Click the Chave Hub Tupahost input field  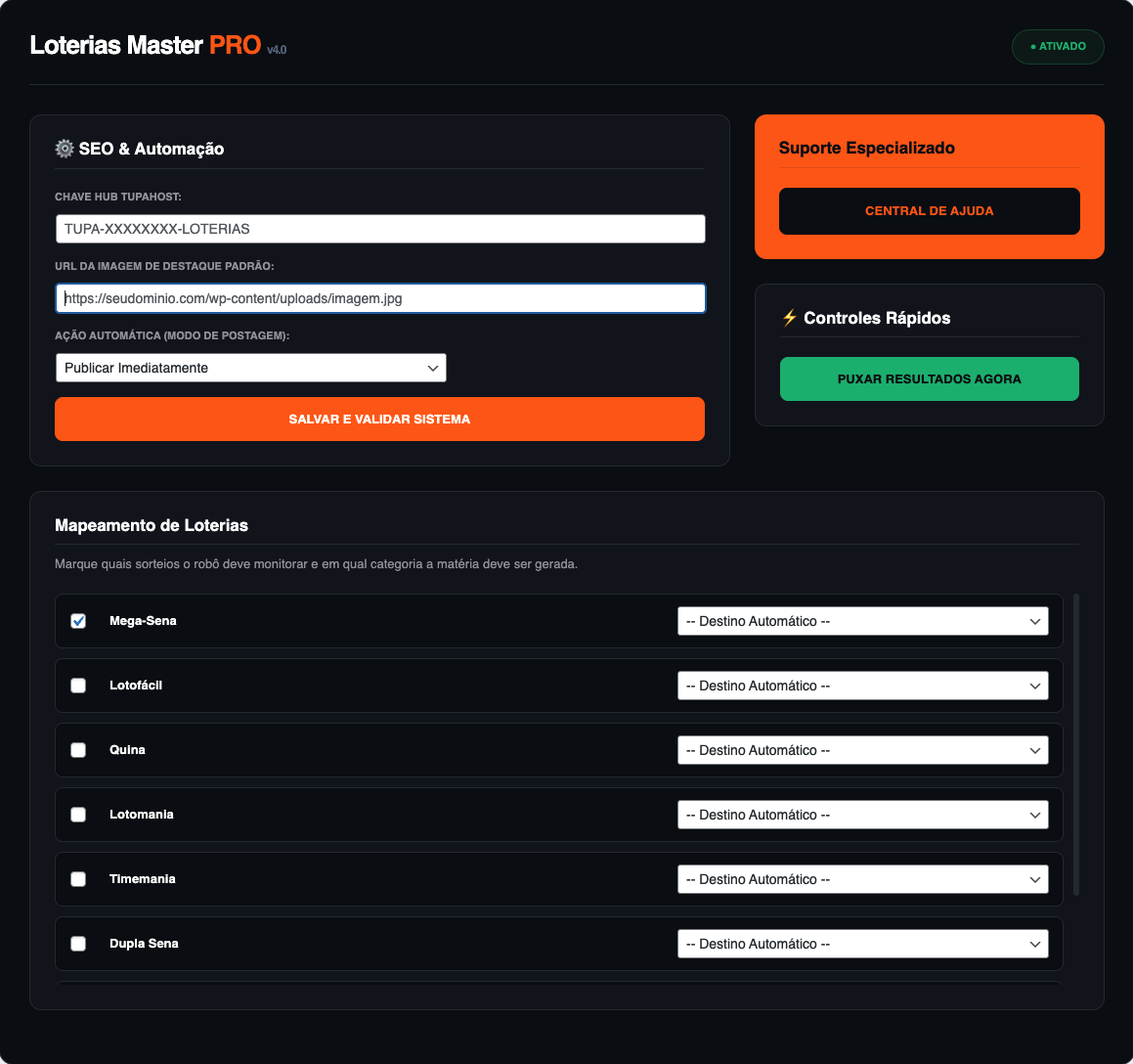click(379, 229)
